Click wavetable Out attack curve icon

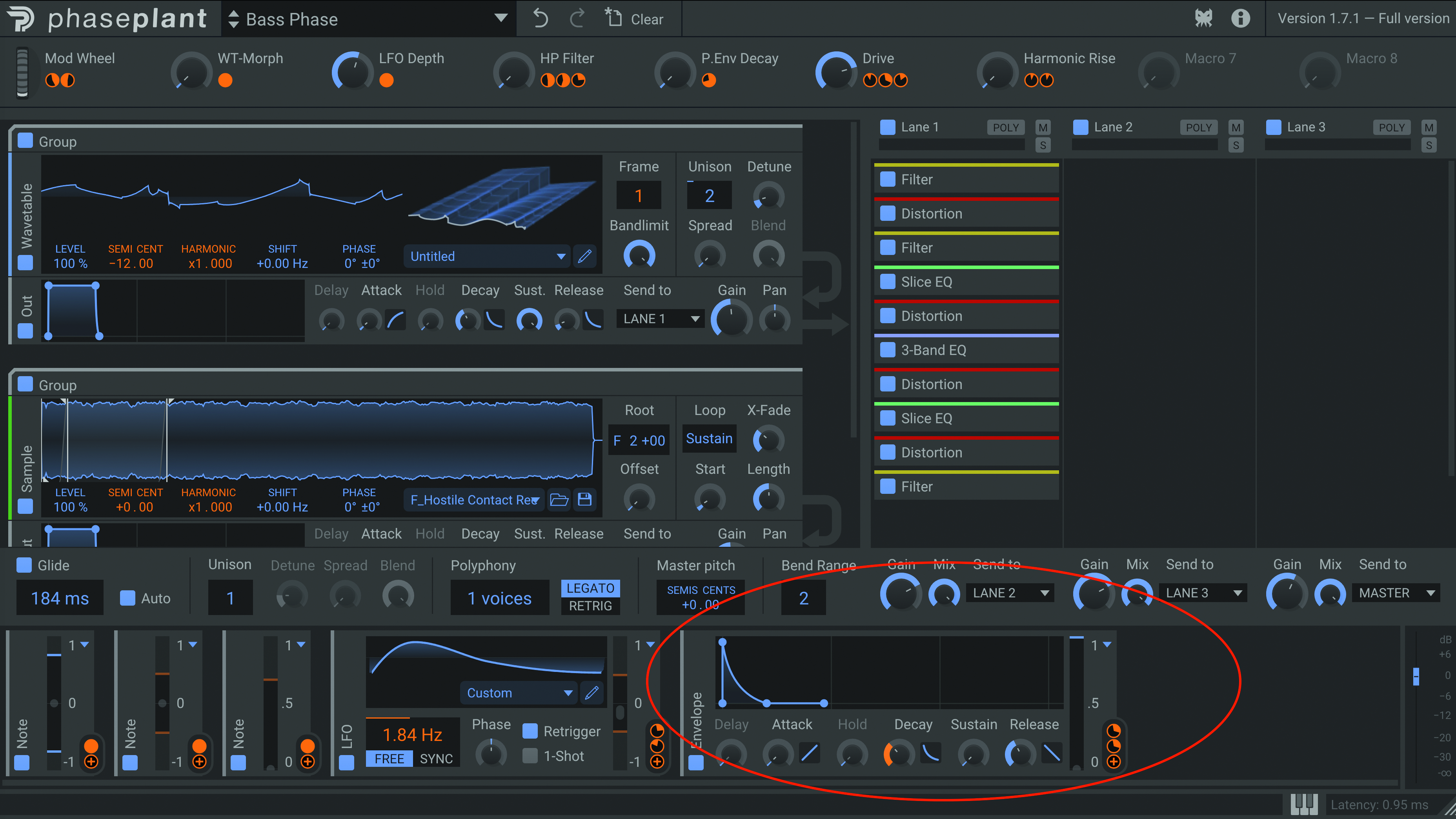(396, 319)
